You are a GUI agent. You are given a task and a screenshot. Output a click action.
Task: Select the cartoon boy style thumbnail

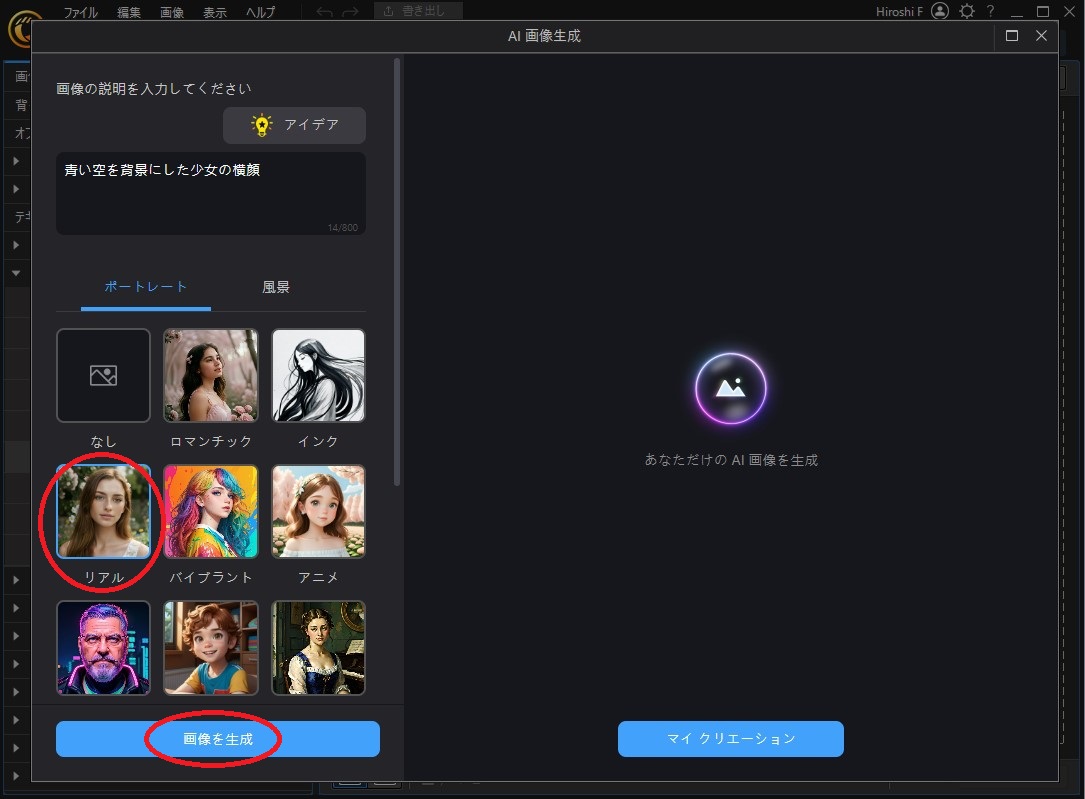[210, 648]
